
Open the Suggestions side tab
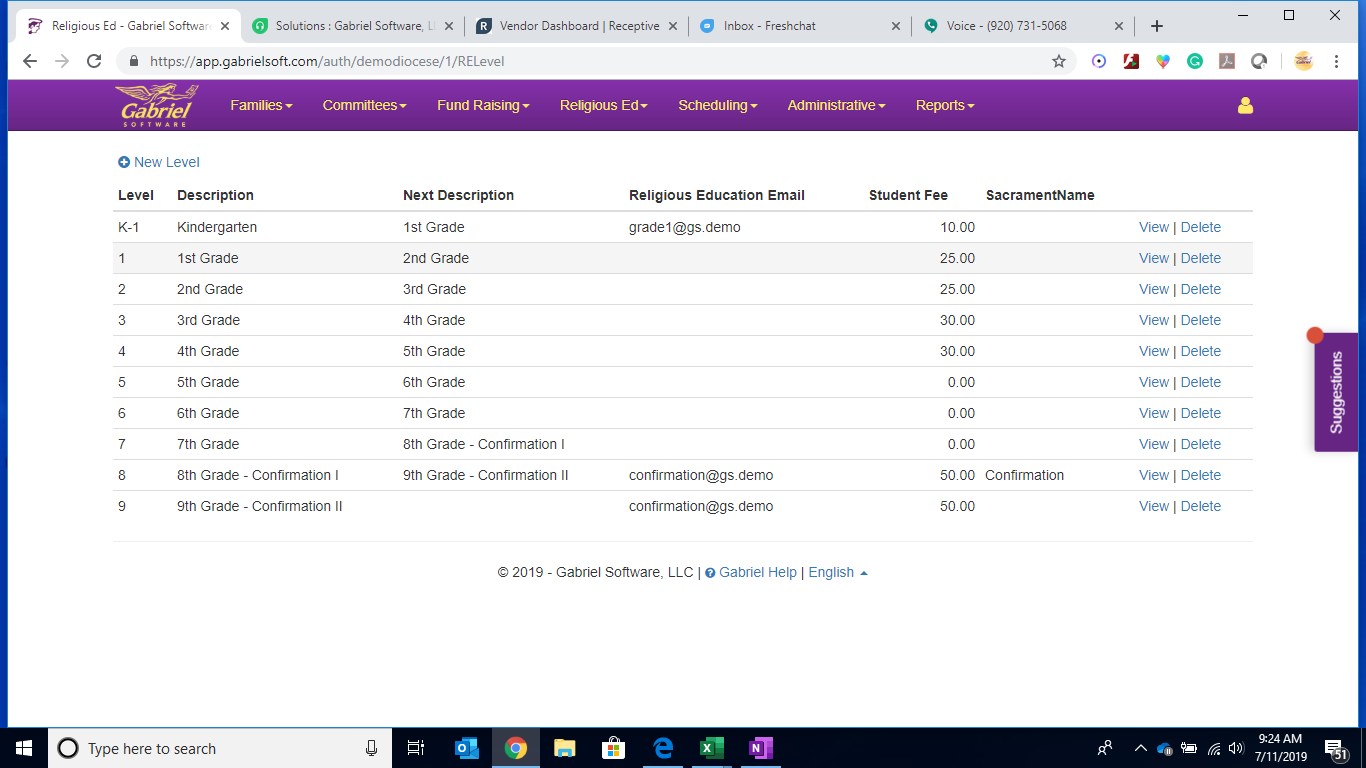click(x=1336, y=392)
